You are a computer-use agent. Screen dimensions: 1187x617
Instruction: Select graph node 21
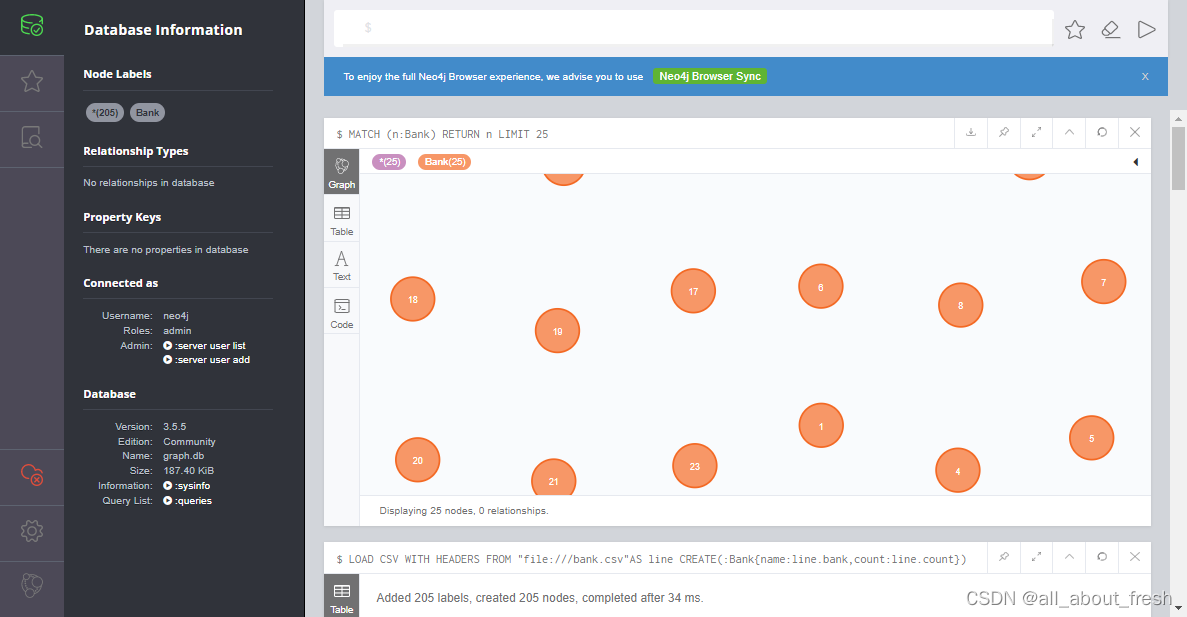pyautogui.click(x=553, y=478)
